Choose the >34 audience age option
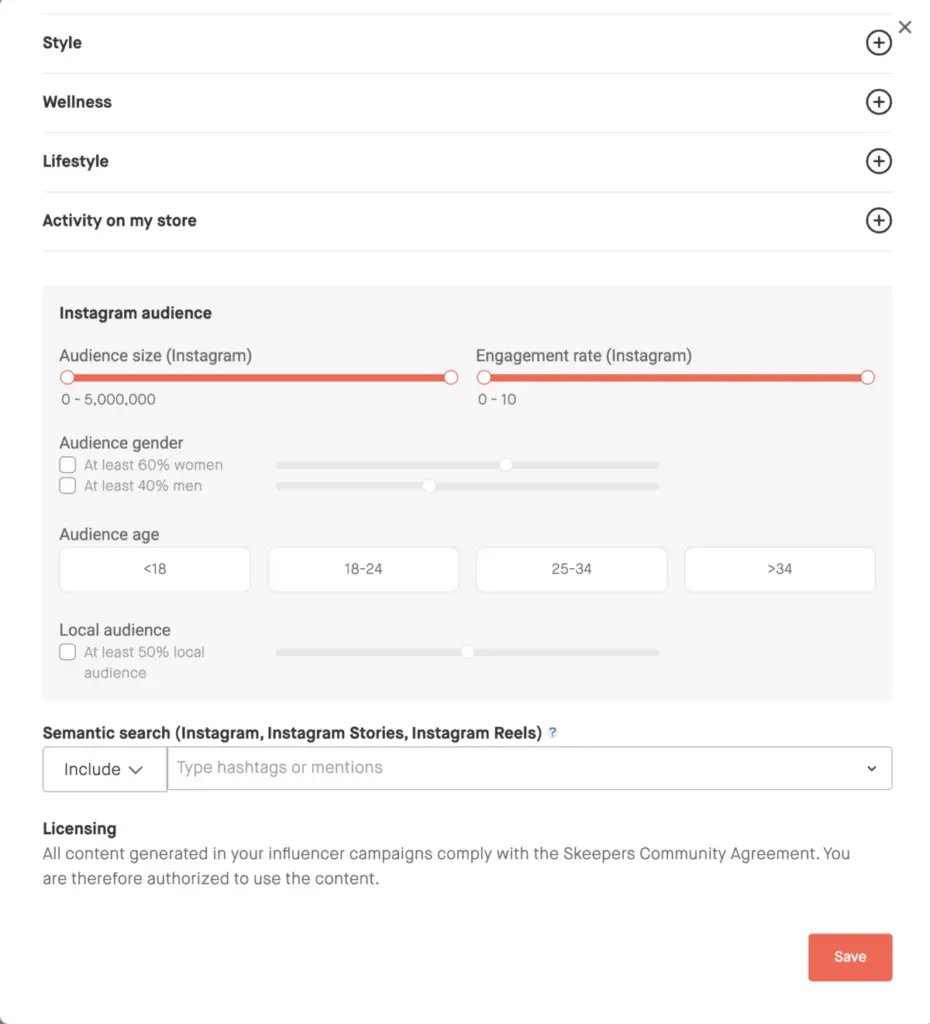The image size is (930, 1024). pyautogui.click(x=779, y=569)
